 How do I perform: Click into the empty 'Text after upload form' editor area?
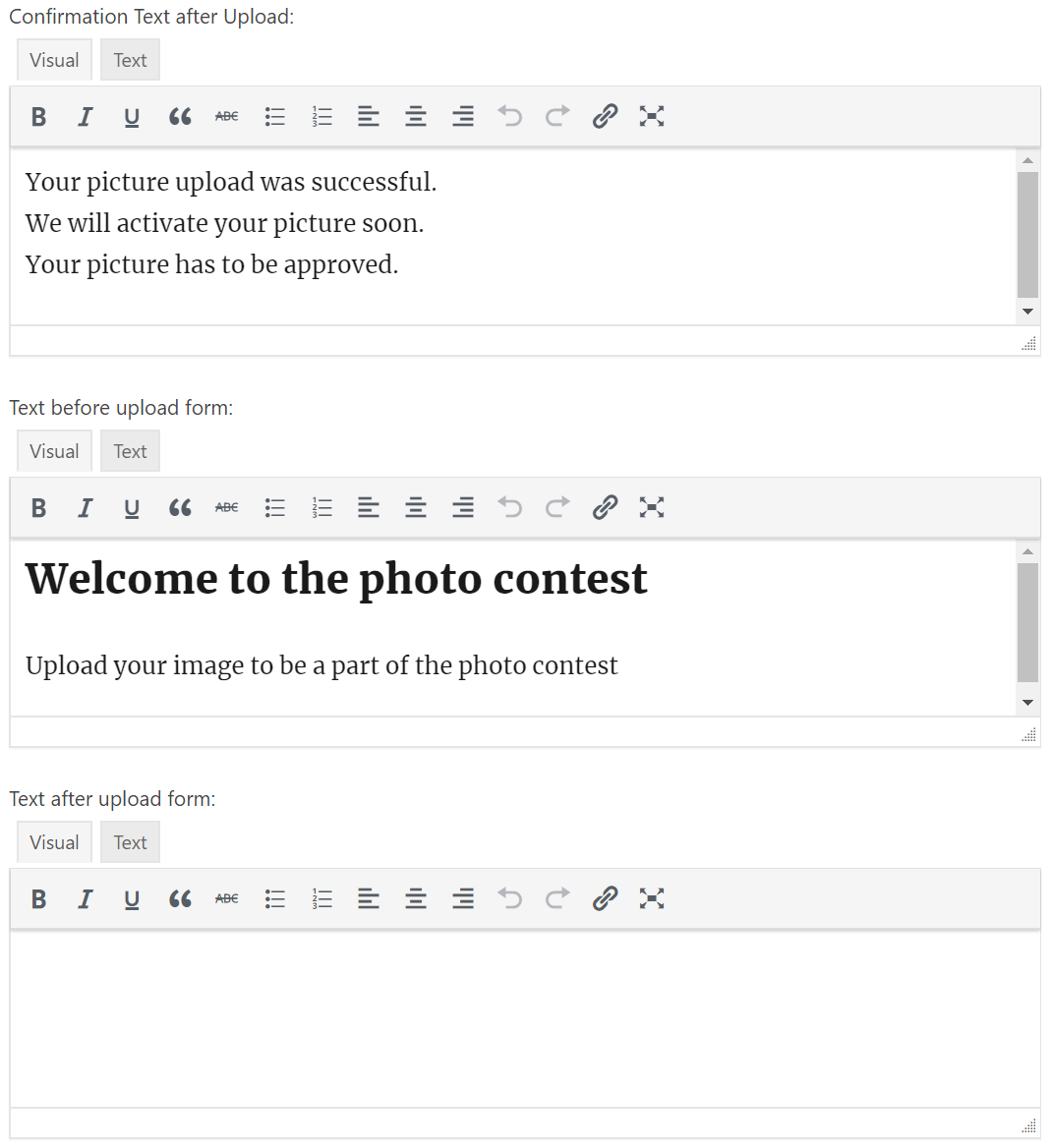525,1018
